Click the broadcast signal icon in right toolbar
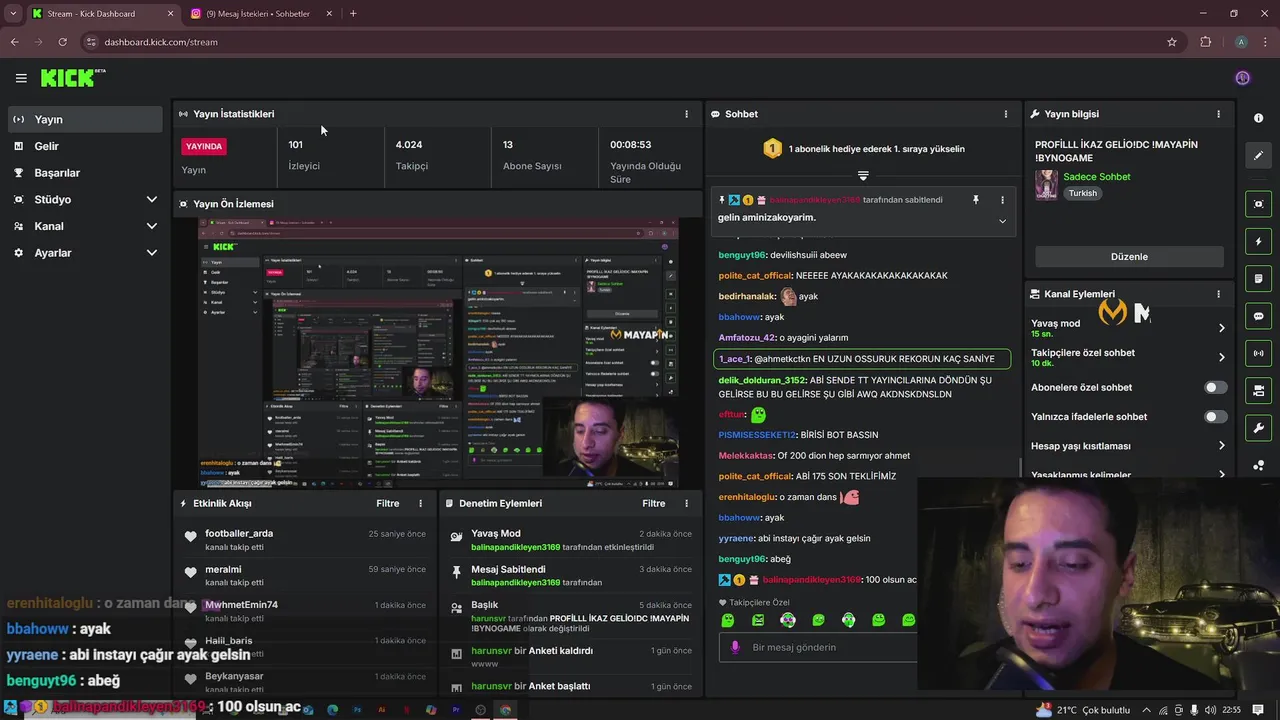Viewport: 1280px width, 720px height. click(x=1258, y=353)
